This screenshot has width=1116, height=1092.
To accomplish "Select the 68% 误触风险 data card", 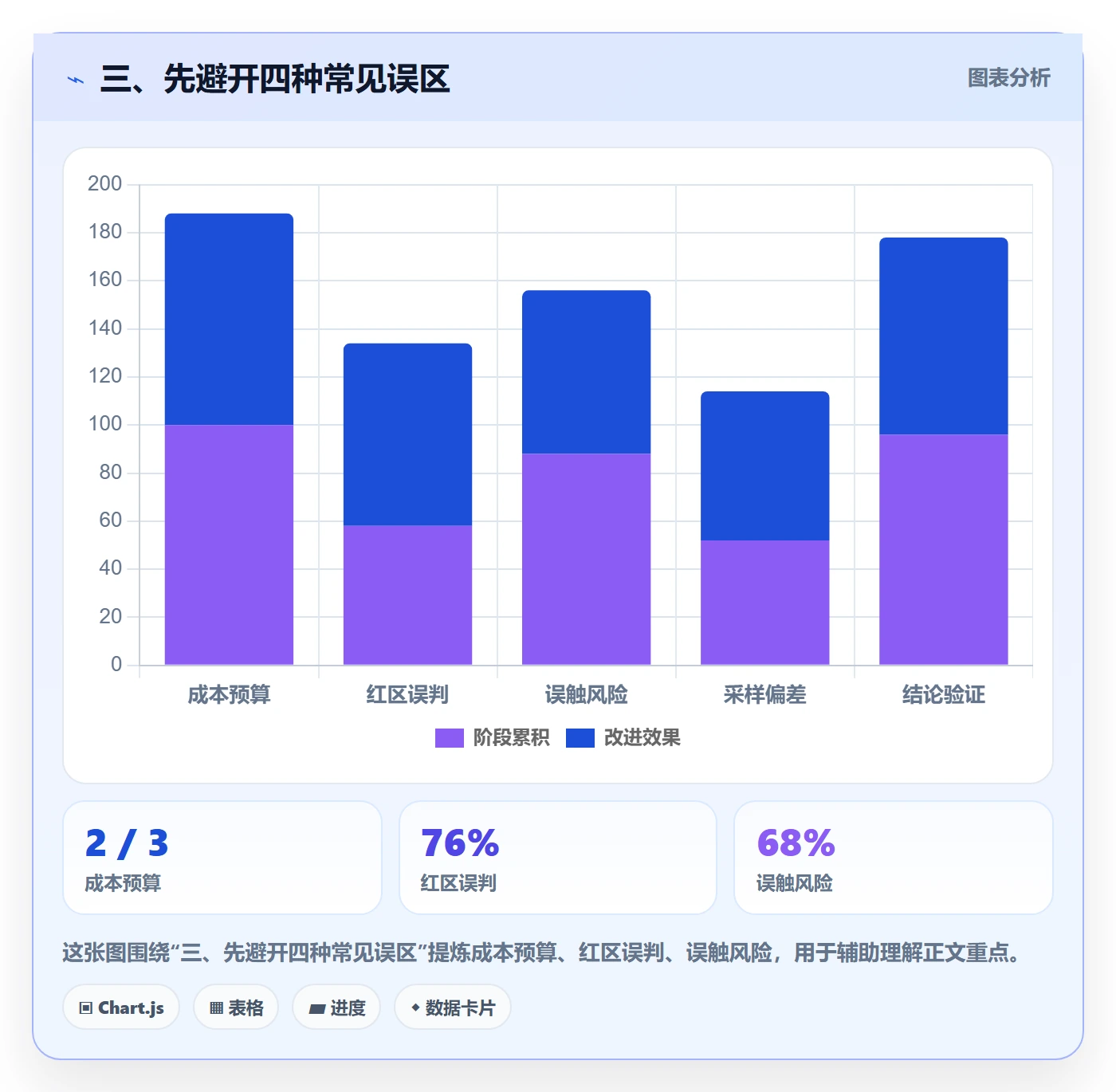I will 894,858.
